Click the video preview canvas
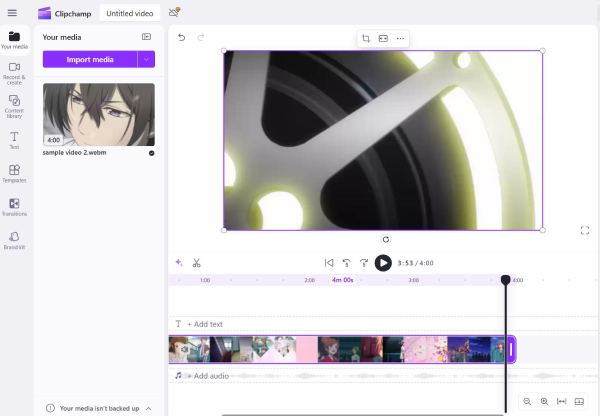The image size is (600, 416). coord(383,140)
